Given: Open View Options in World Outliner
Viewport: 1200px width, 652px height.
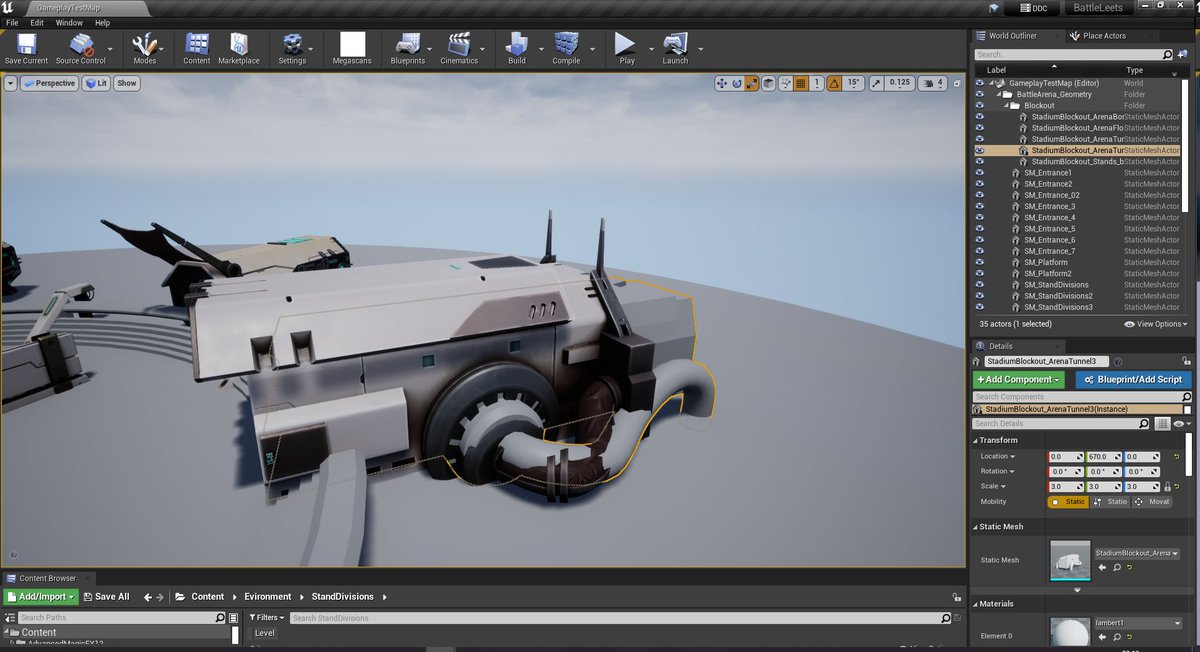Looking at the screenshot, I should (x=1156, y=324).
